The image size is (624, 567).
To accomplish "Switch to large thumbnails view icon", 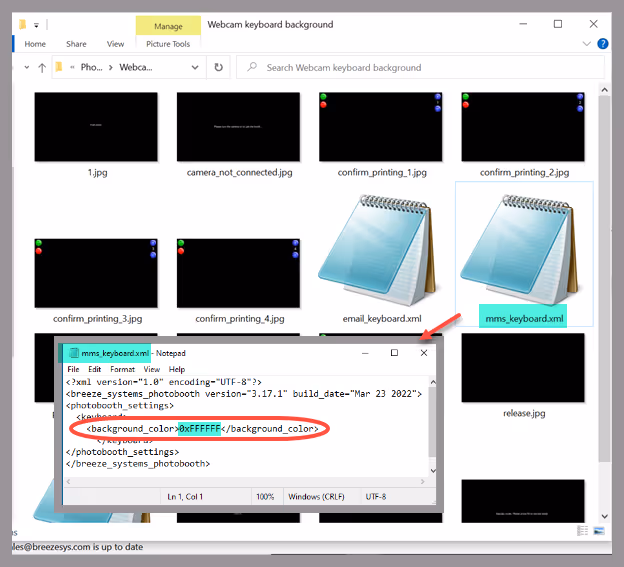I will click(x=599, y=530).
